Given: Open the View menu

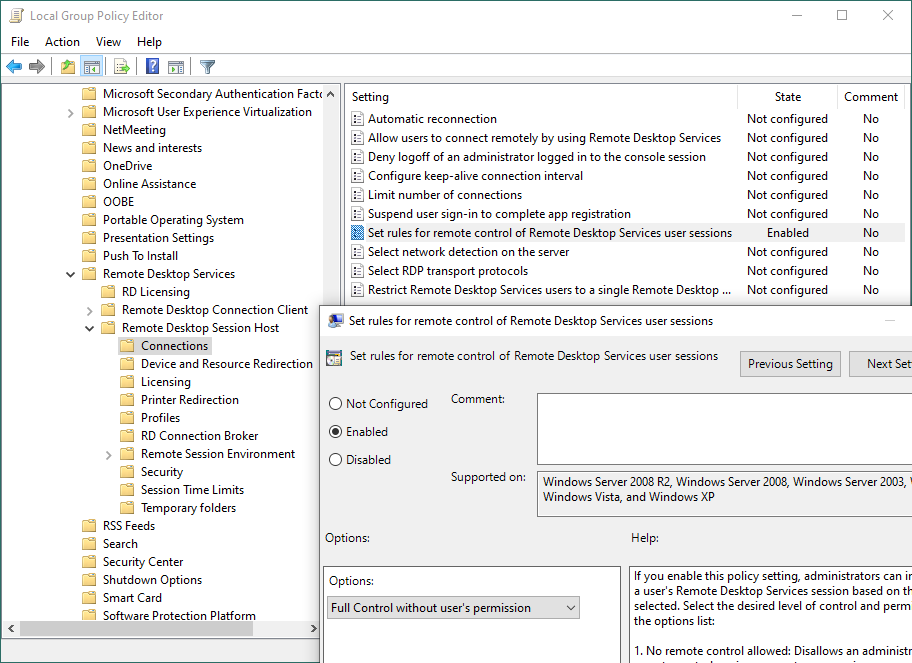Looking at the screenshot, I should (108, 42).
